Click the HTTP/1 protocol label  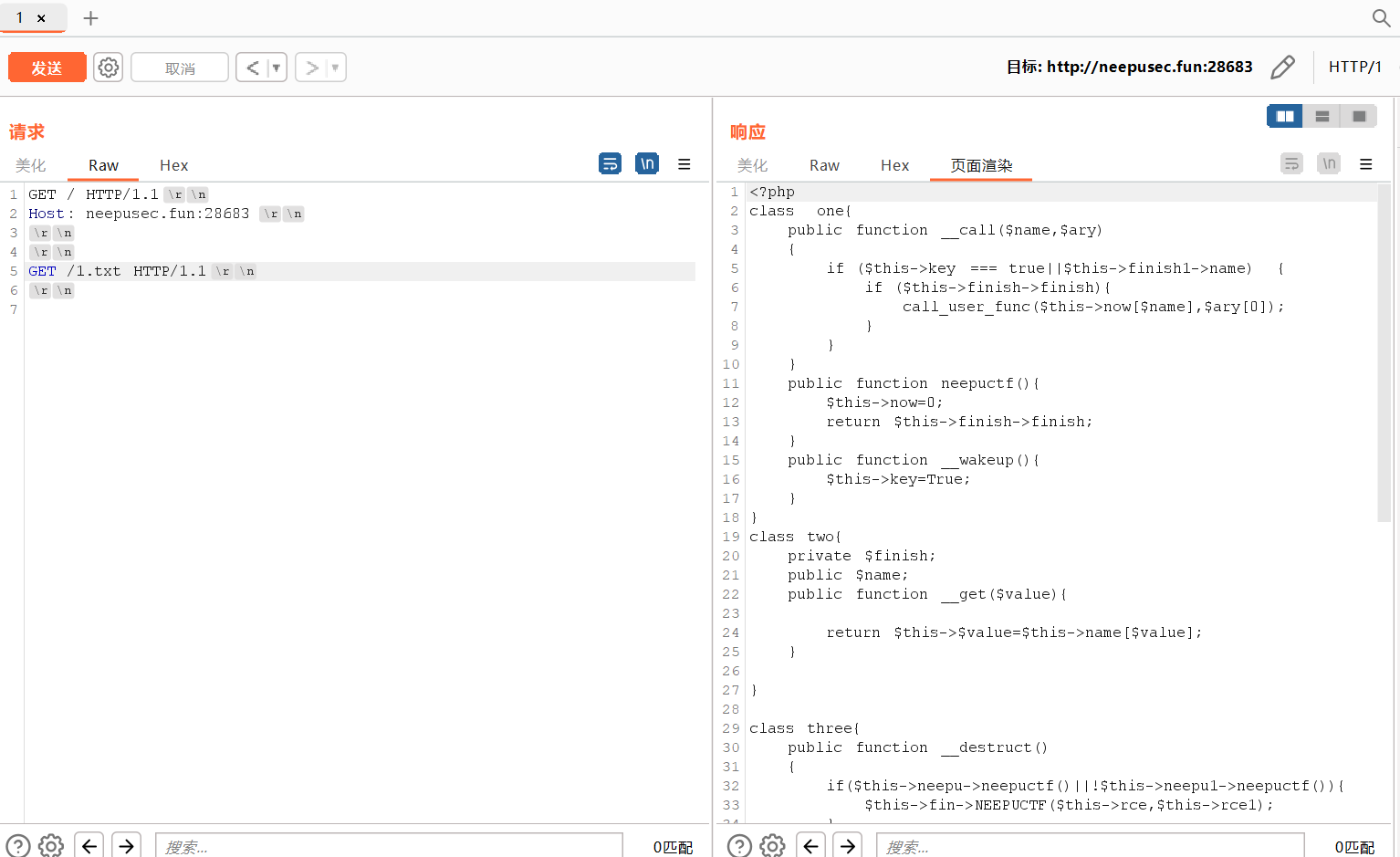click(1354, 67)
